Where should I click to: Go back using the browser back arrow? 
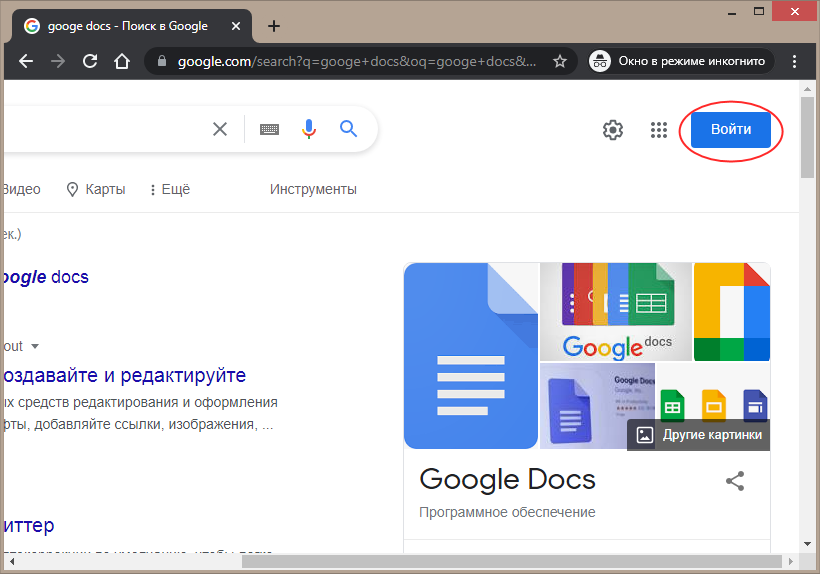pos(26,61)
